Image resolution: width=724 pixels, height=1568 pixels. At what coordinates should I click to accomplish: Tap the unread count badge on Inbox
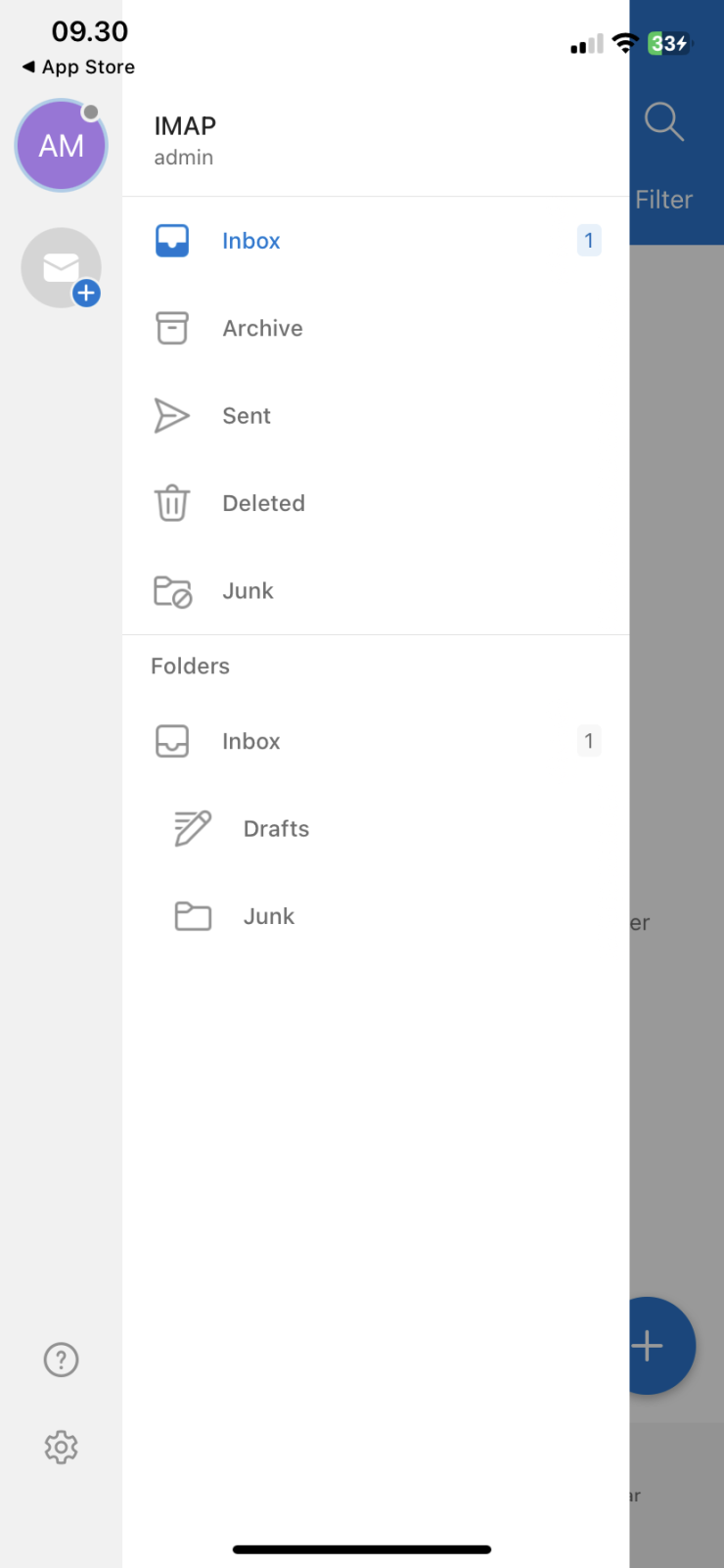click(x=589, y=240)
